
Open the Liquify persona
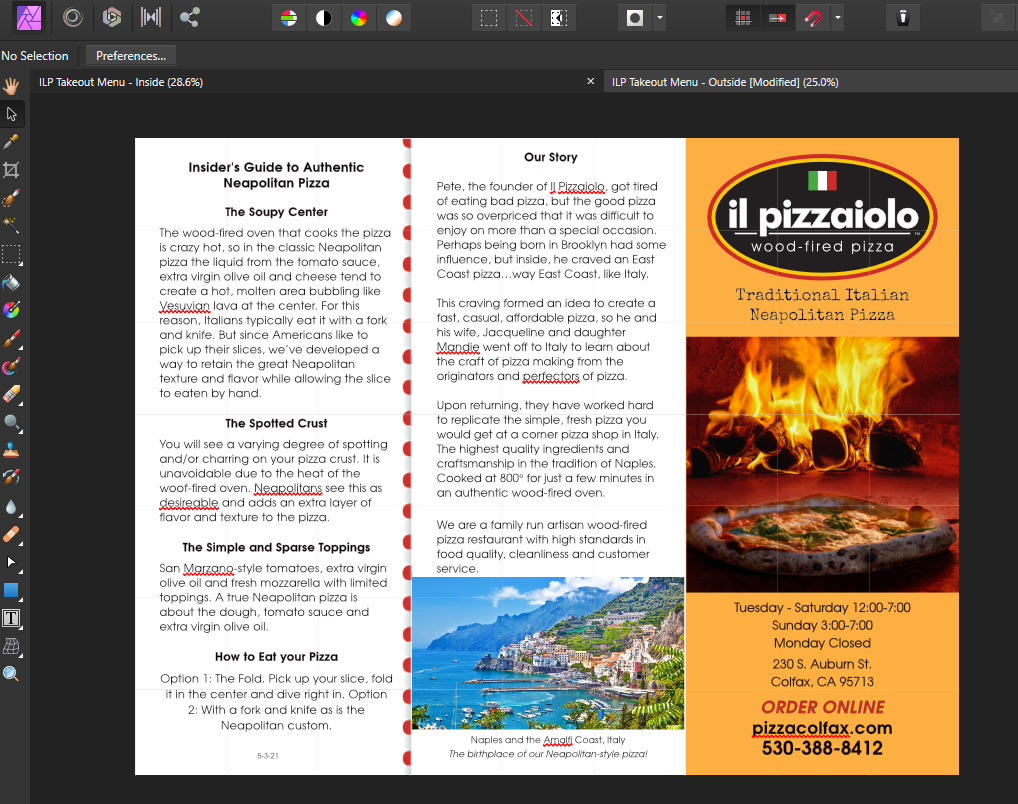(x=73, y=18)
